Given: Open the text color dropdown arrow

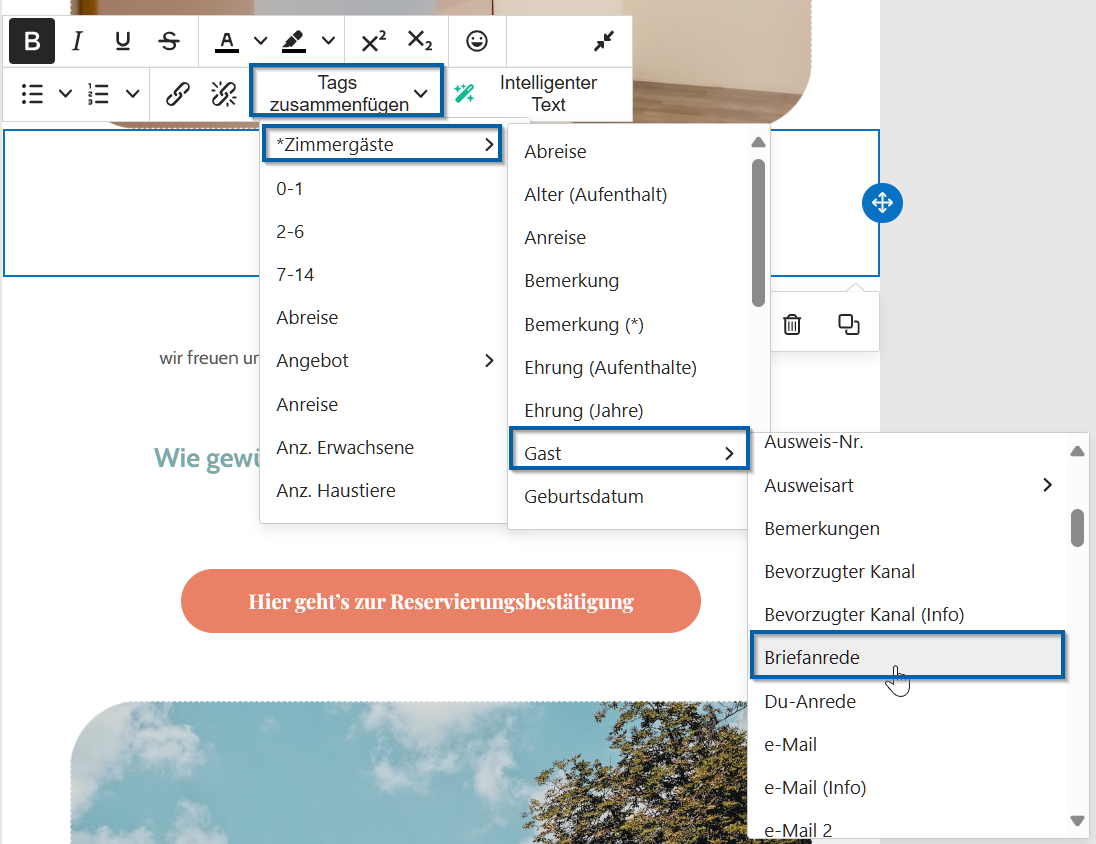Looking at the screenshot, I should coord(261,41).
